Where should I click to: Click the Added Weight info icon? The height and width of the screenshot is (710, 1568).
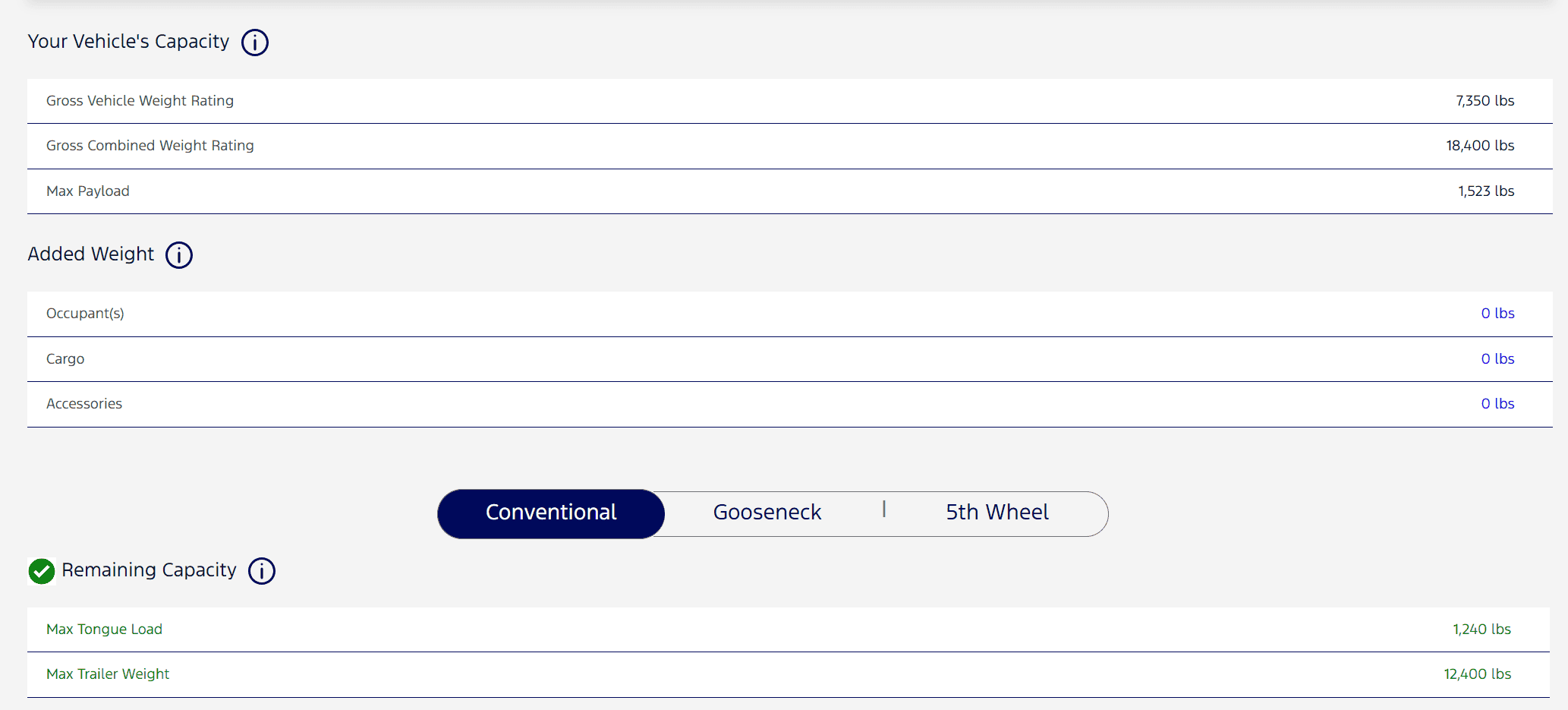pyautogui.click(x=179, y=255)
